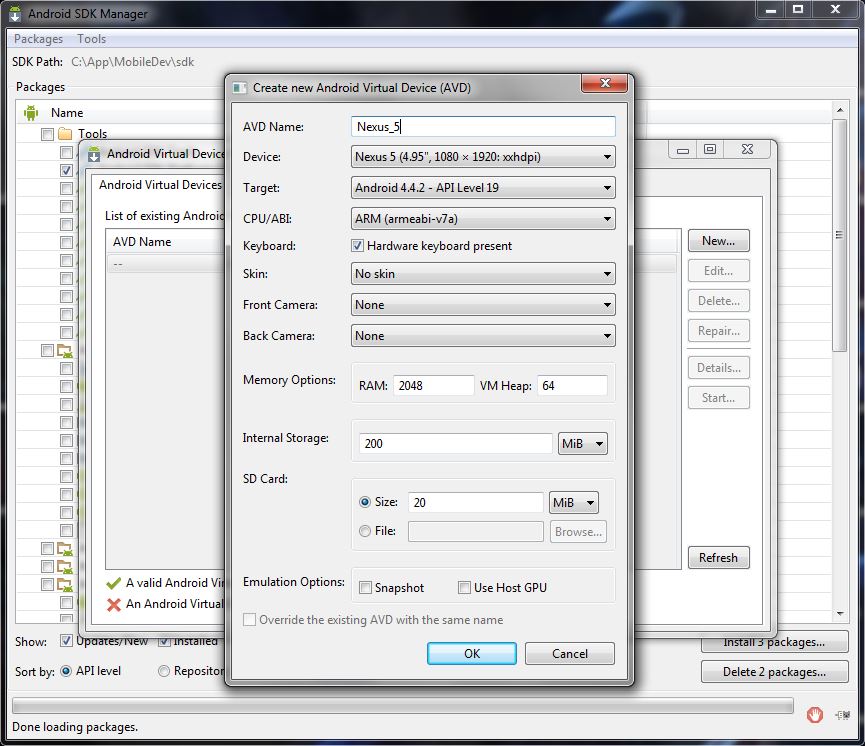Screen dimensions: 865x746
Task: Close the Create new AVD dialog
Action: coord(605,83)
